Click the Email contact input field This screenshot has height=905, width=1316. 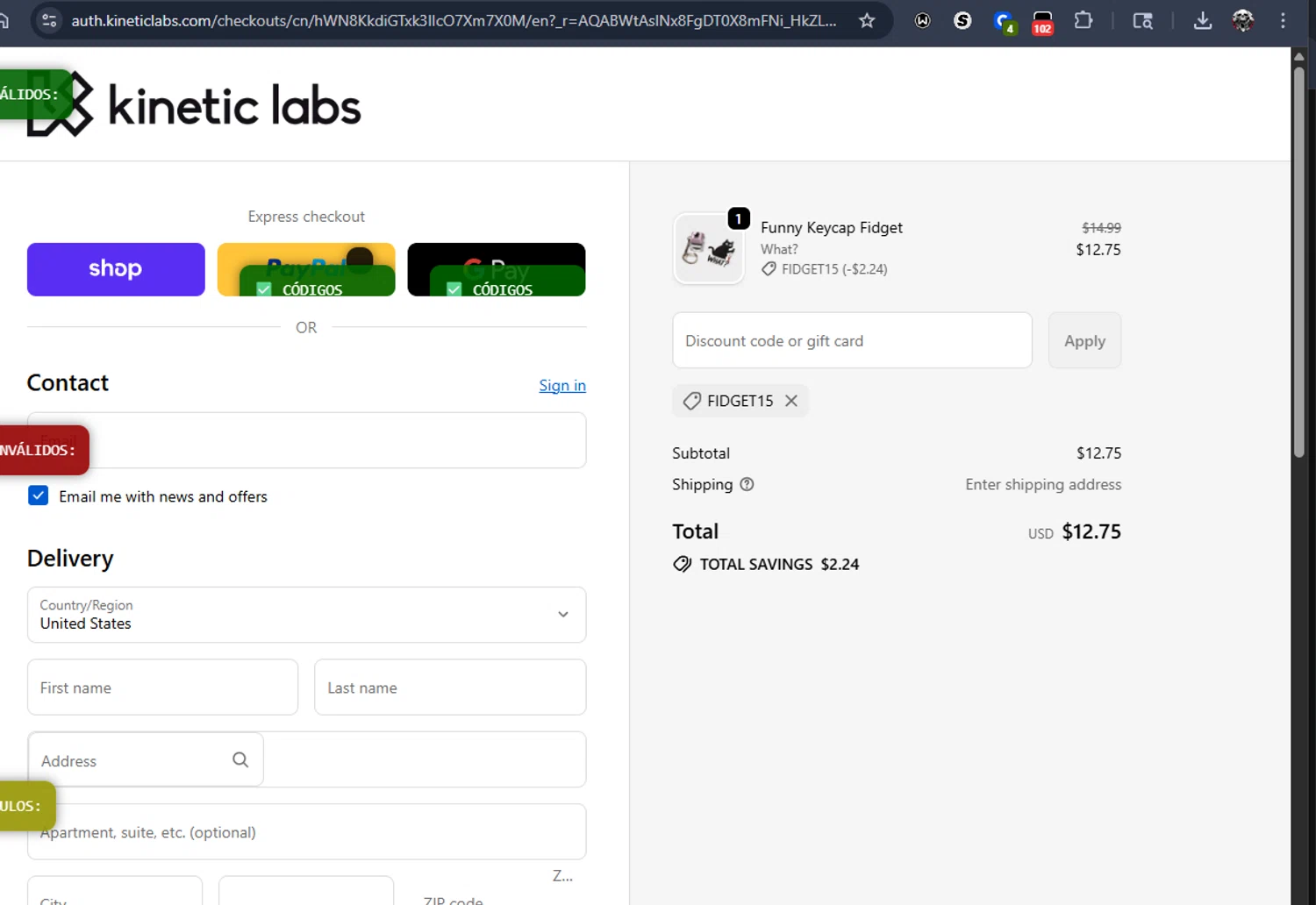[x=306, y=440]
